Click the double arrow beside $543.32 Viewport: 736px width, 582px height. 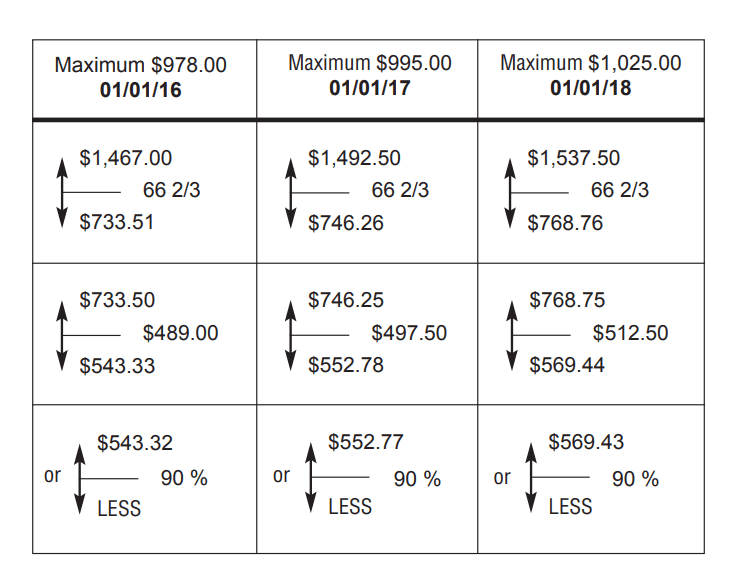[x=80, y=477]
